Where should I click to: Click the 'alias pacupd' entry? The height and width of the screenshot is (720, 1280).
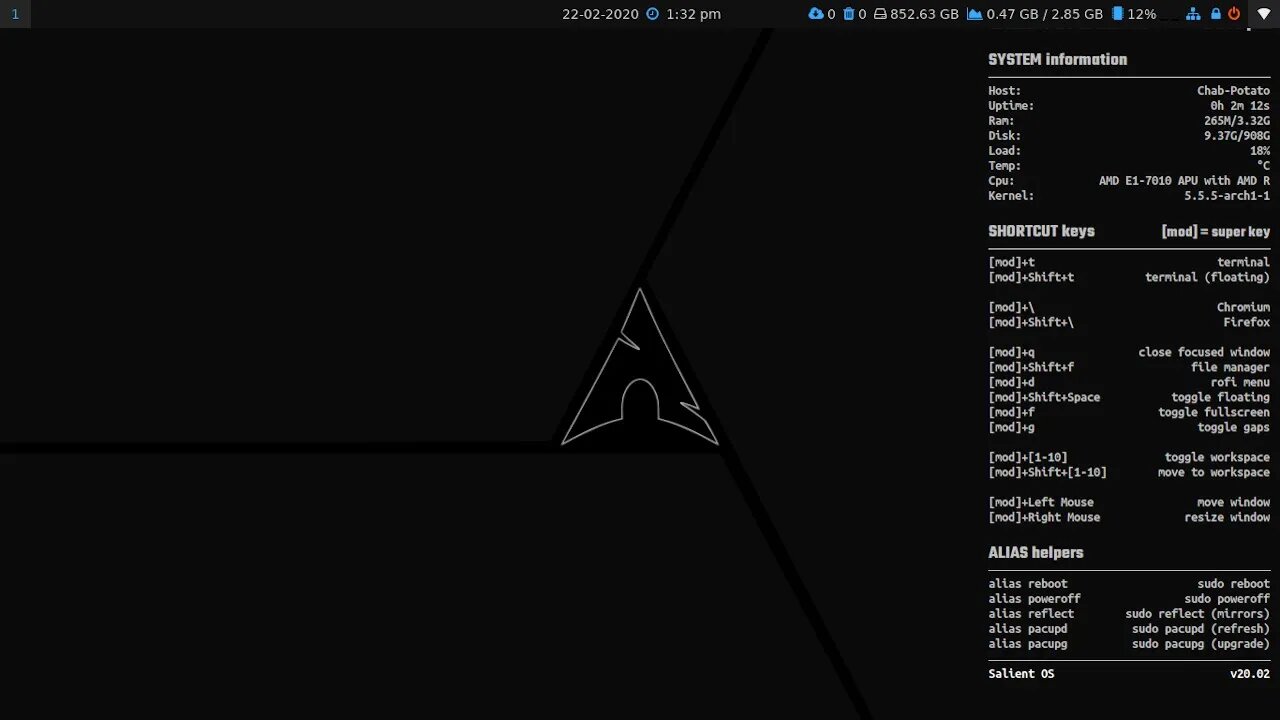[1028, 629]
